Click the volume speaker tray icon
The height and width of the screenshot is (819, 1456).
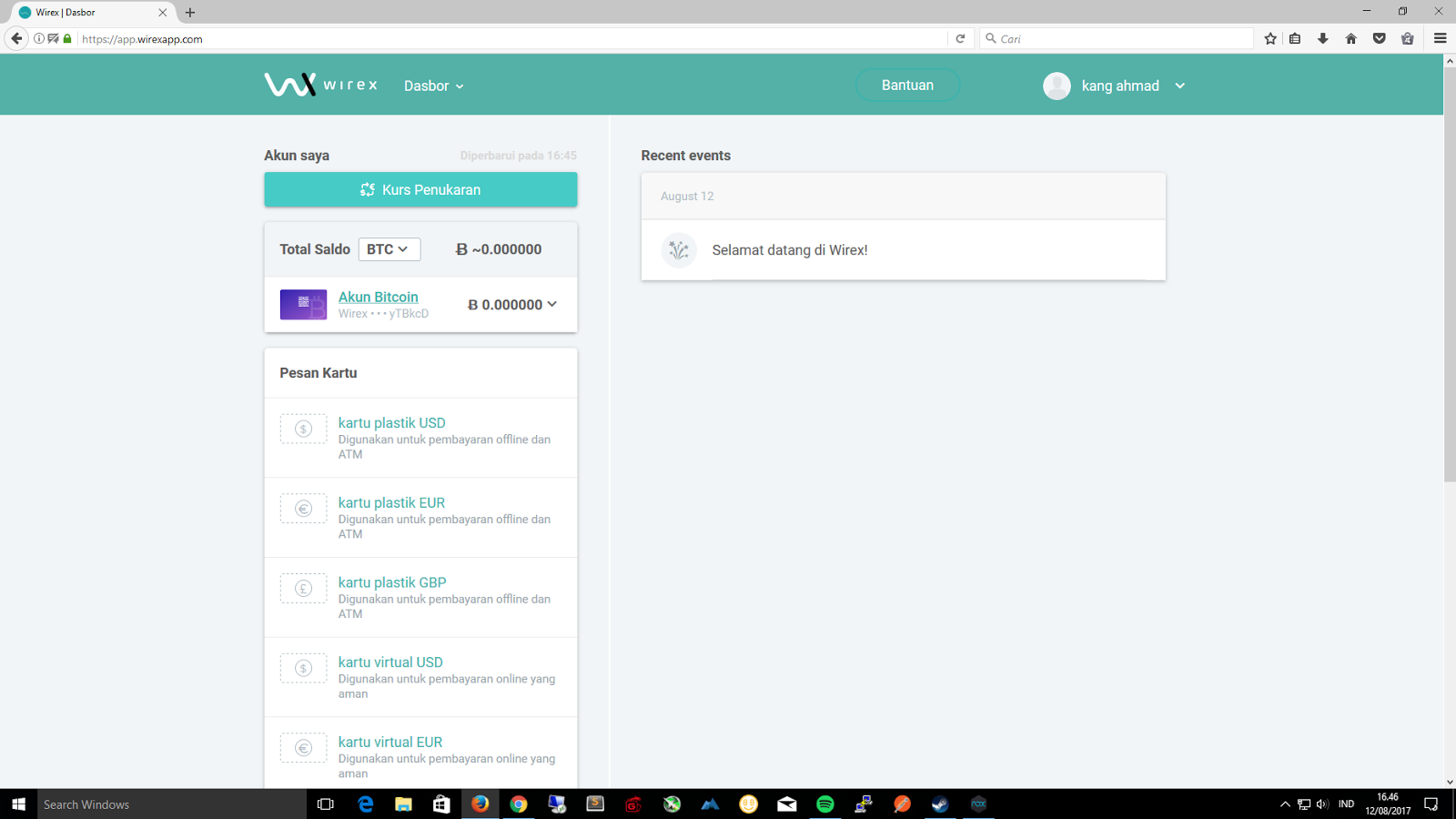[1322, 804]
